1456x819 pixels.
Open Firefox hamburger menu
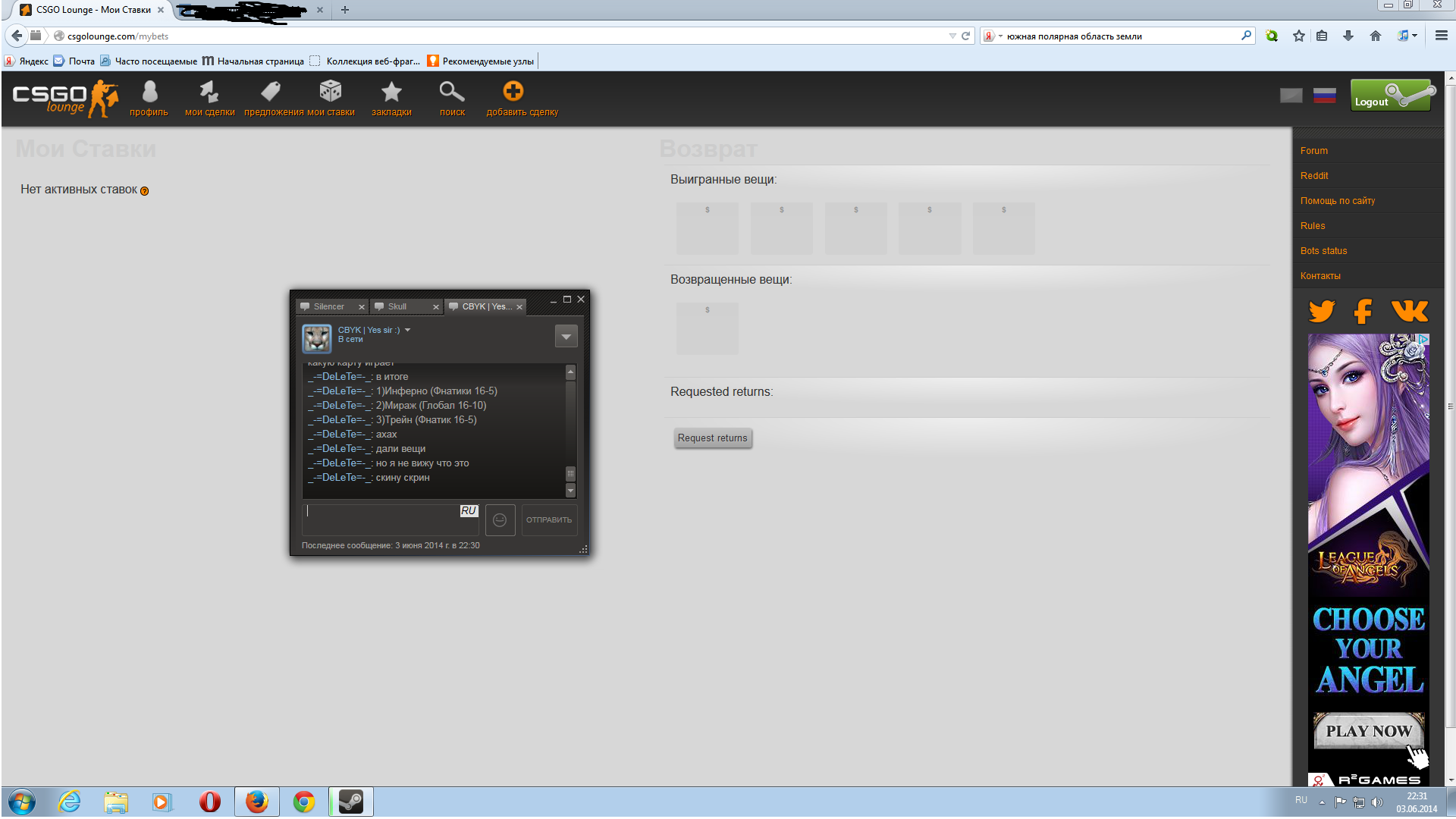click(x=1442, y=36)
